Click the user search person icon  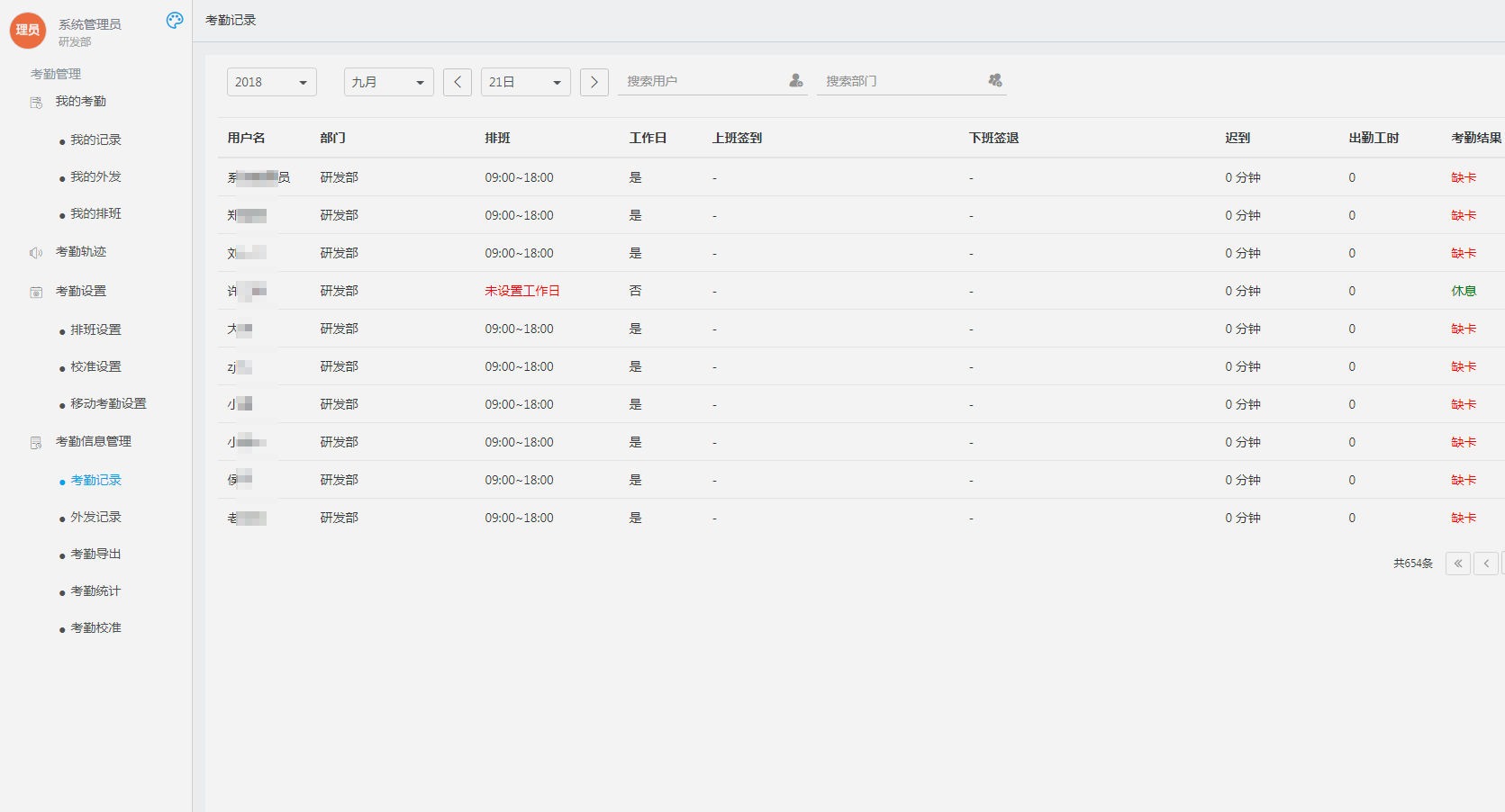[796, 81]
